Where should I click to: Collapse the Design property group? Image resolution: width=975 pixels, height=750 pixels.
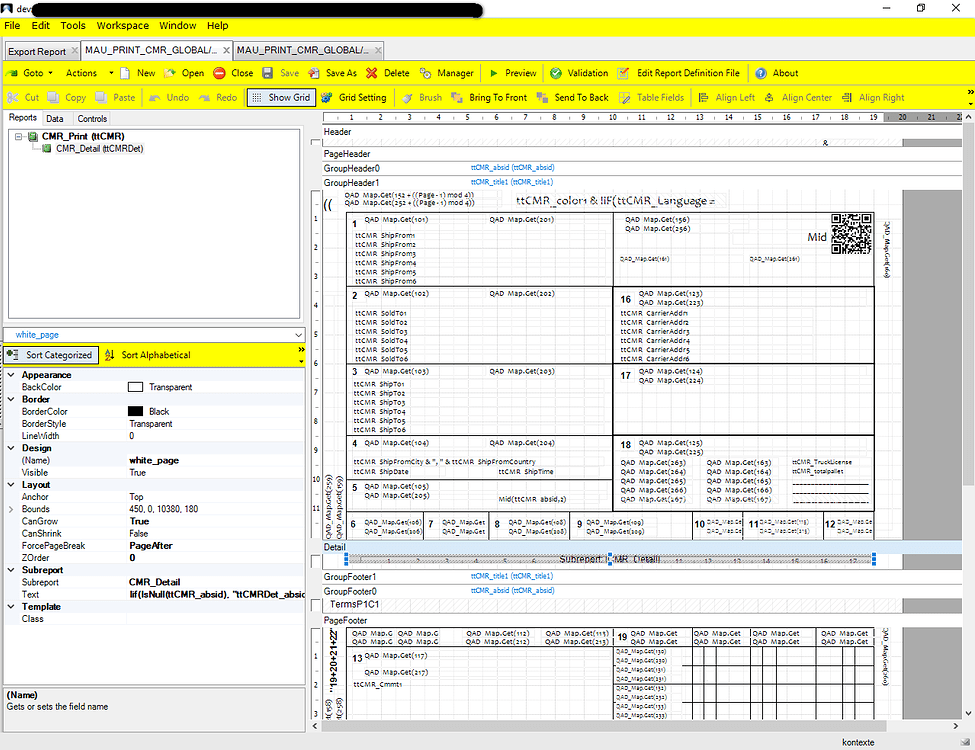pos(11,448)
